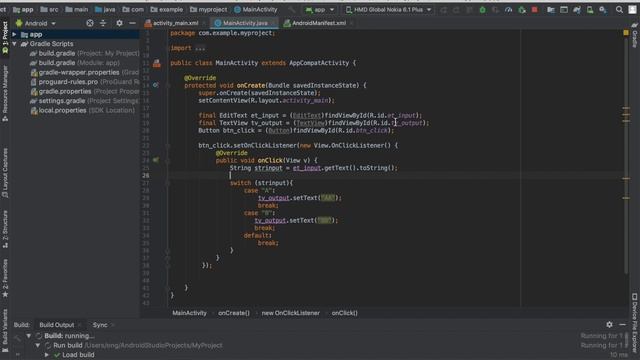
Task: Click the yellow warning indicator atop editor scrollbar
Action: 626,32
